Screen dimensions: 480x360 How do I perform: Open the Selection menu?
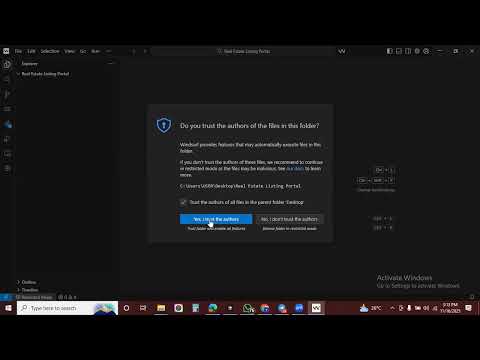pyautogui.click(x=50, y=51)
